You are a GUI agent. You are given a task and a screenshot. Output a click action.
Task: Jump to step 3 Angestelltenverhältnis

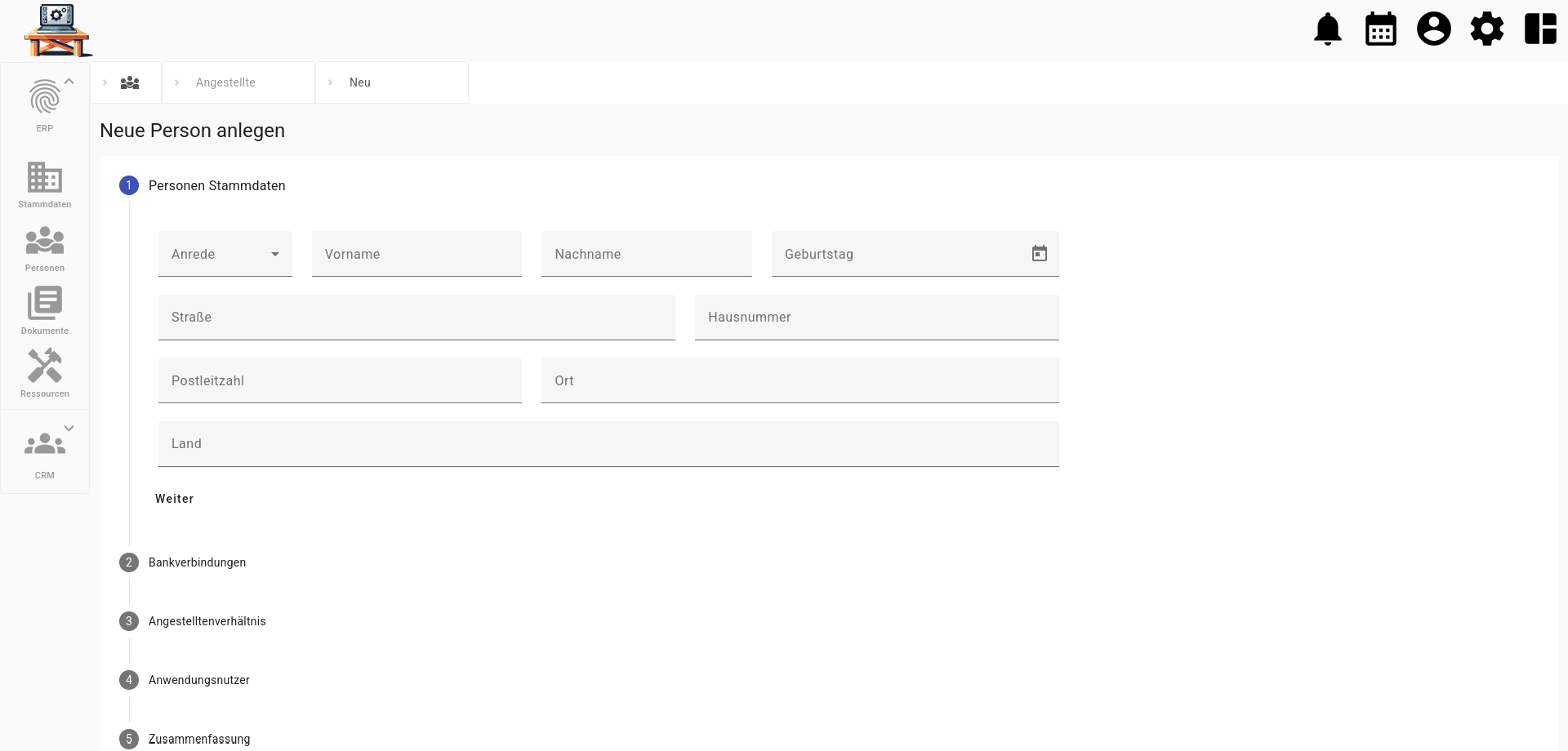tap(193, 621)
